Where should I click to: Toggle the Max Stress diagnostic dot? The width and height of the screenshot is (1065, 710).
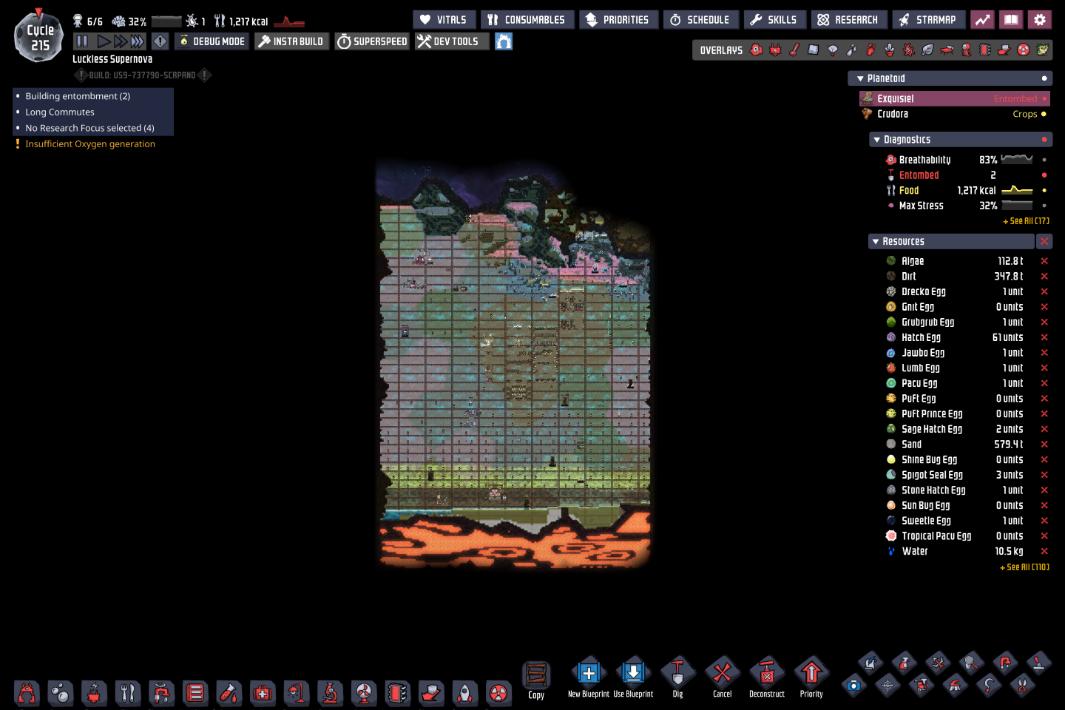pyautogui.click(x=1044, y=205)
